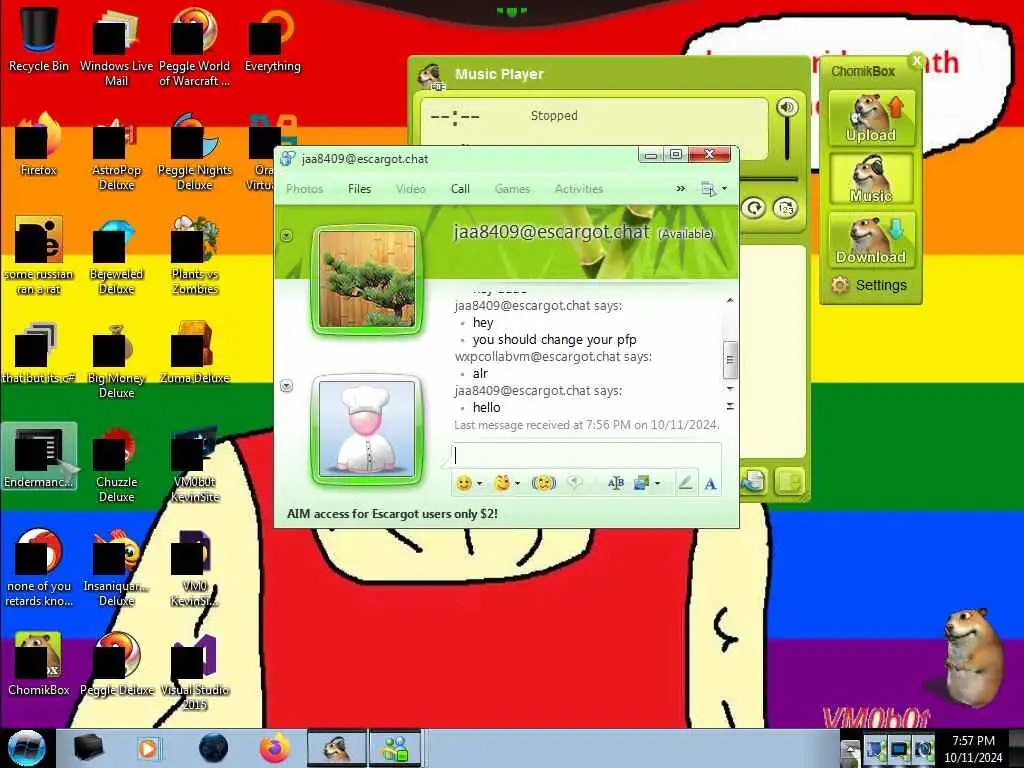Select the Plants vs Zombies desktop icon

[195, 255]
